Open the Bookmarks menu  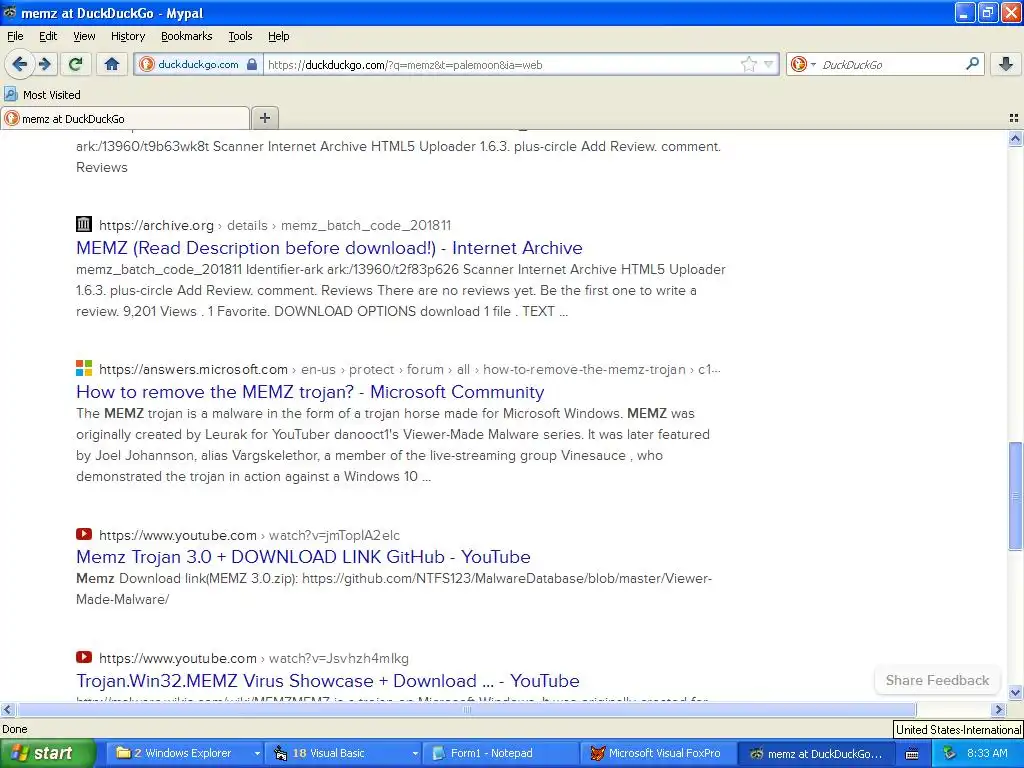click(x=187, y=36)
